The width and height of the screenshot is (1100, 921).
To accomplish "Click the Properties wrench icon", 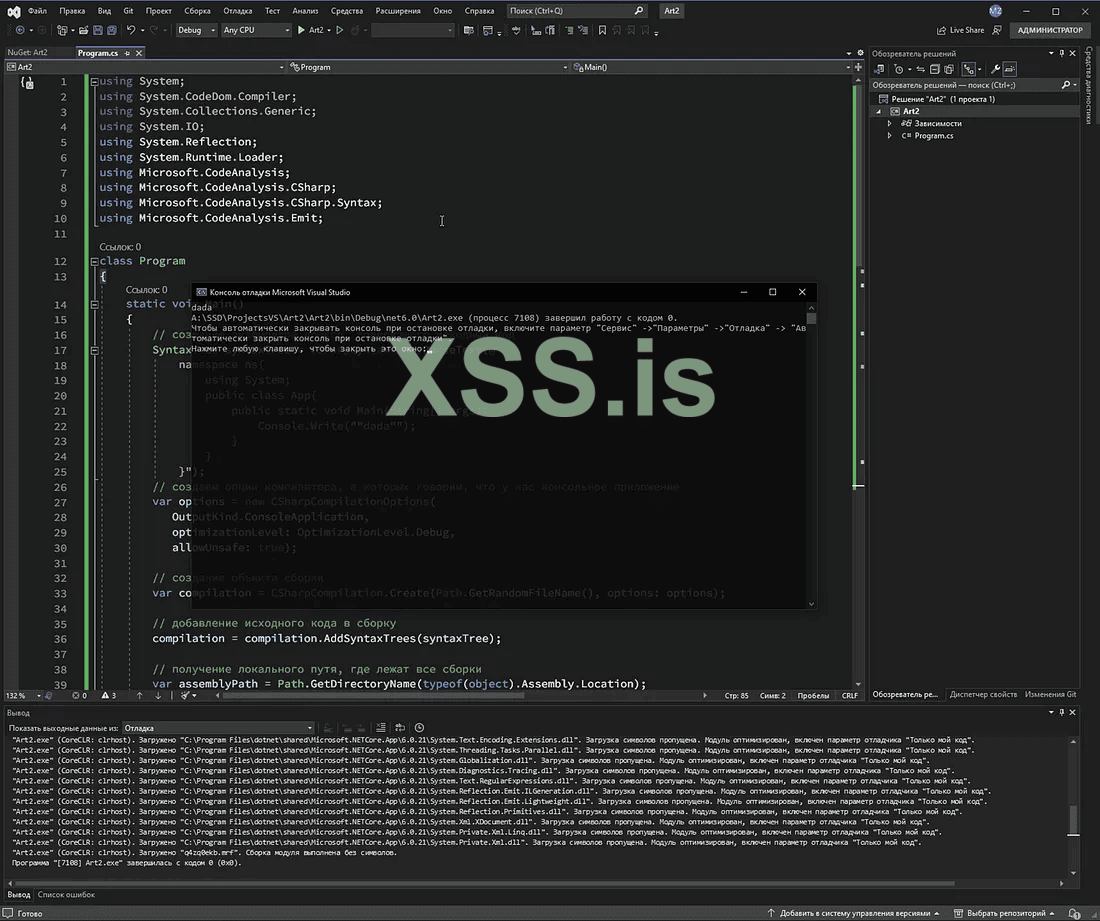I will (x=995, y=69).
